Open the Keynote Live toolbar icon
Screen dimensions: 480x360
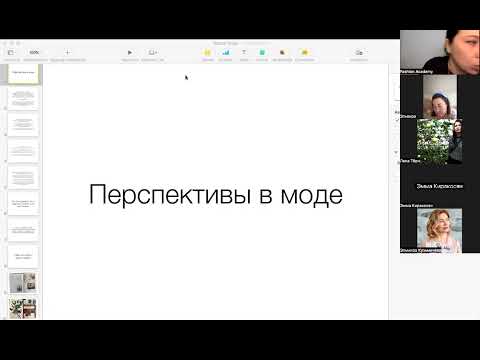coord(153,52)
